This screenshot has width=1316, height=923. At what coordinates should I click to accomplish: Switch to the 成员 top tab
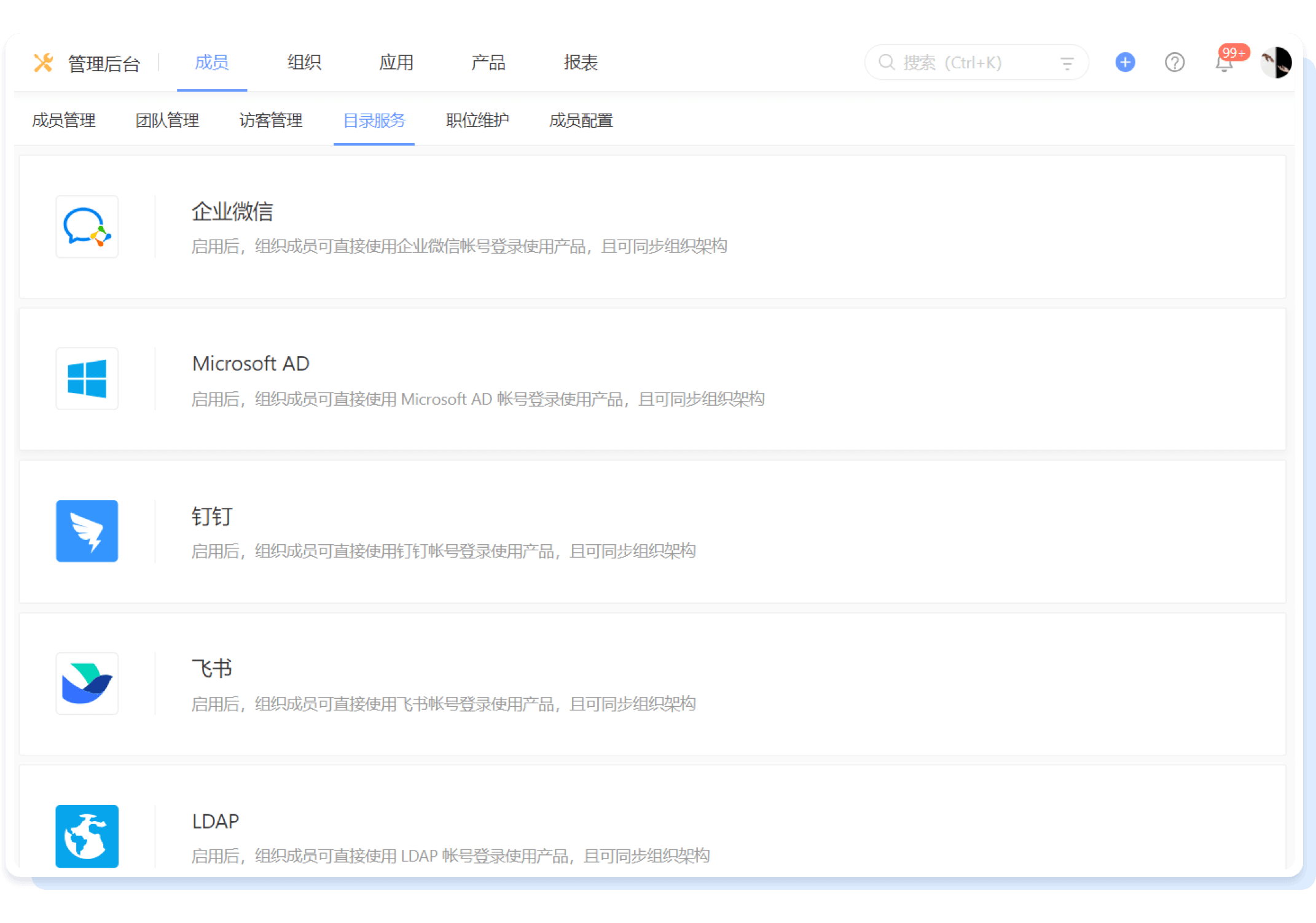pyautogui.click(x=212, y=63)
